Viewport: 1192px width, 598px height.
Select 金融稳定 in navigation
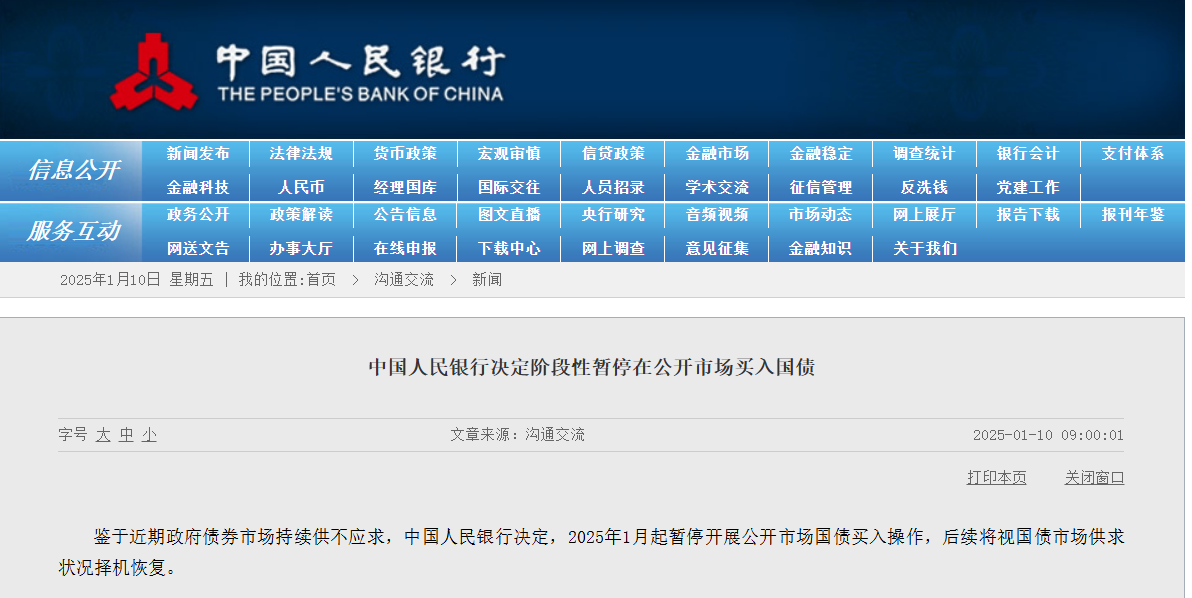[x=821, y=153]
